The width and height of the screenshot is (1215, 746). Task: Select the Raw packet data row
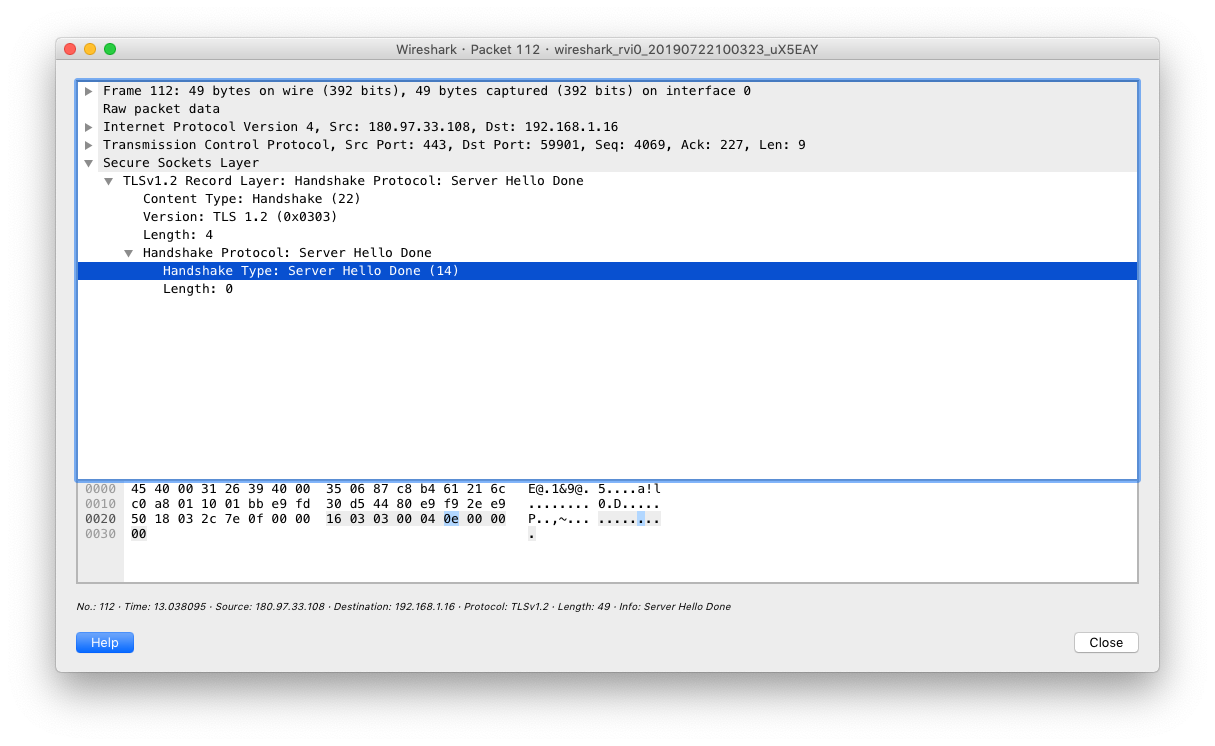tap(161, 109)
